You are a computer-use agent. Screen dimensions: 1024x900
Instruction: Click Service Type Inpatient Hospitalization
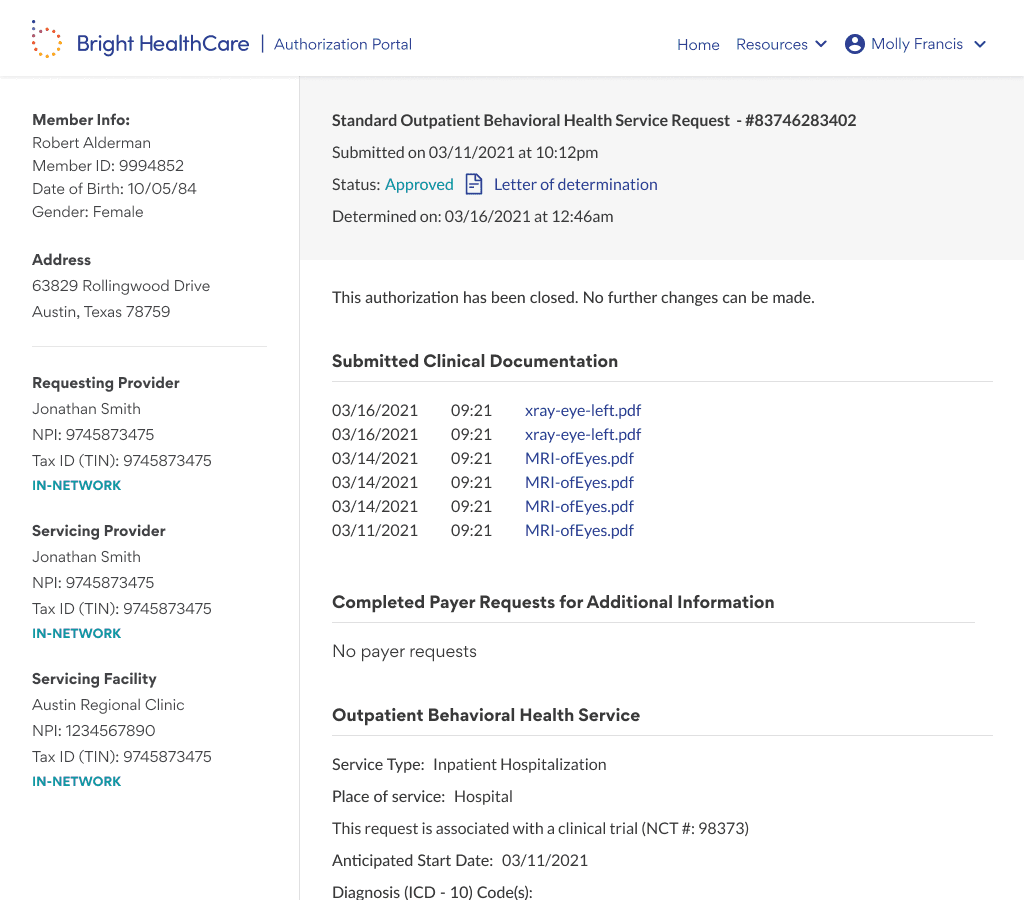469,764
